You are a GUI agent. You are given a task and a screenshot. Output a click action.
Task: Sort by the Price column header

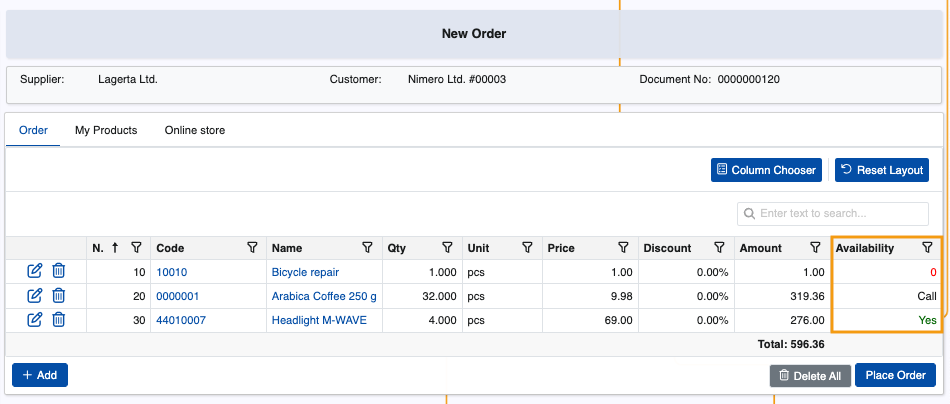[561, 248]
